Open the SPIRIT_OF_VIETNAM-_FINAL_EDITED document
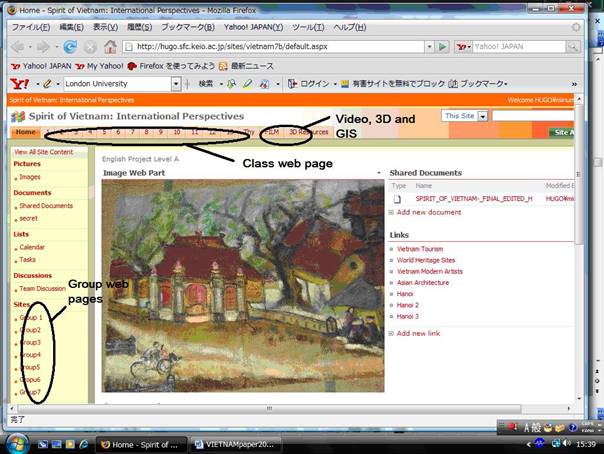The height and width of the screenshot is (454, 604). (474, 199)
